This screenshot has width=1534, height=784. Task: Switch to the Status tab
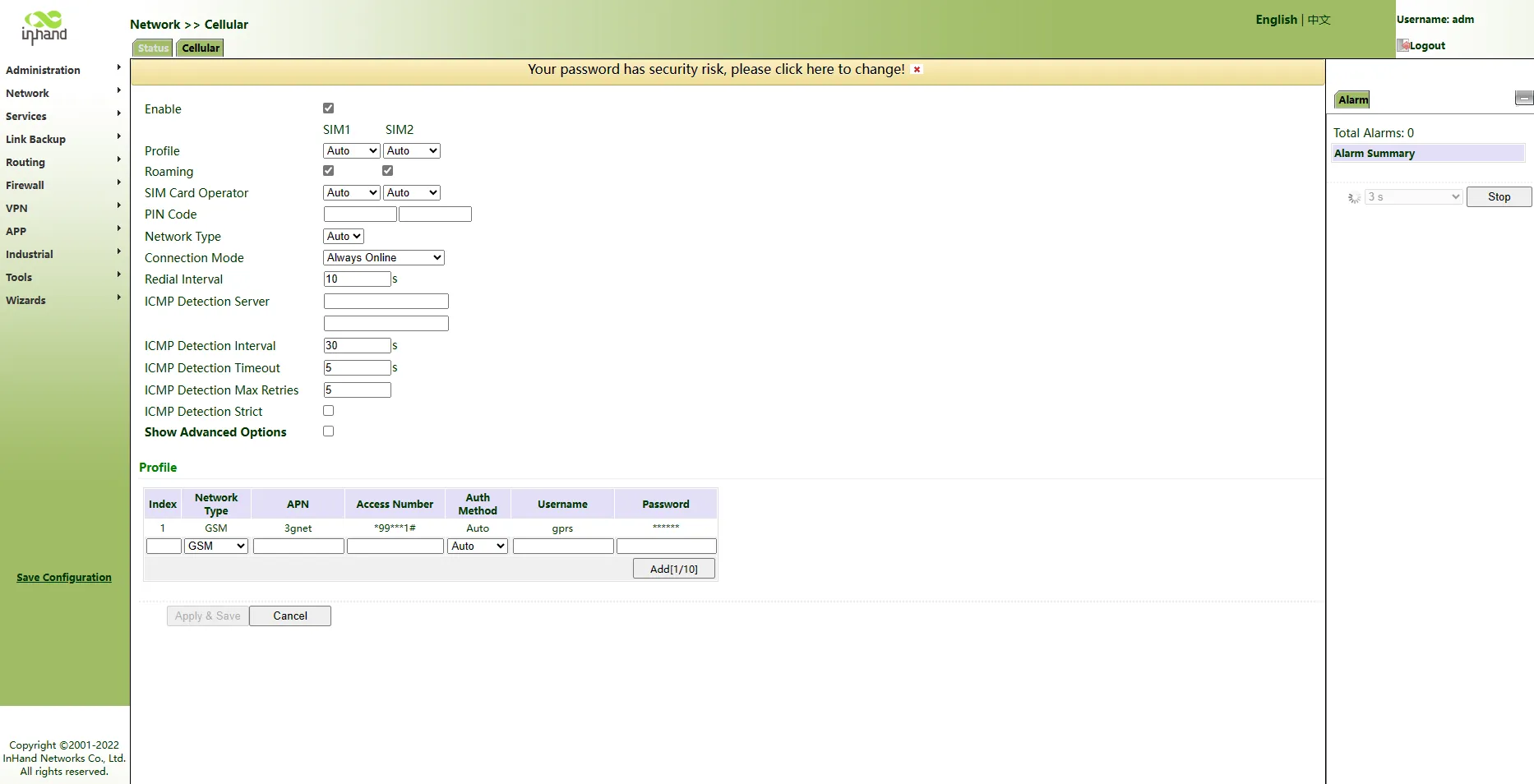click(x=153, y=48)
